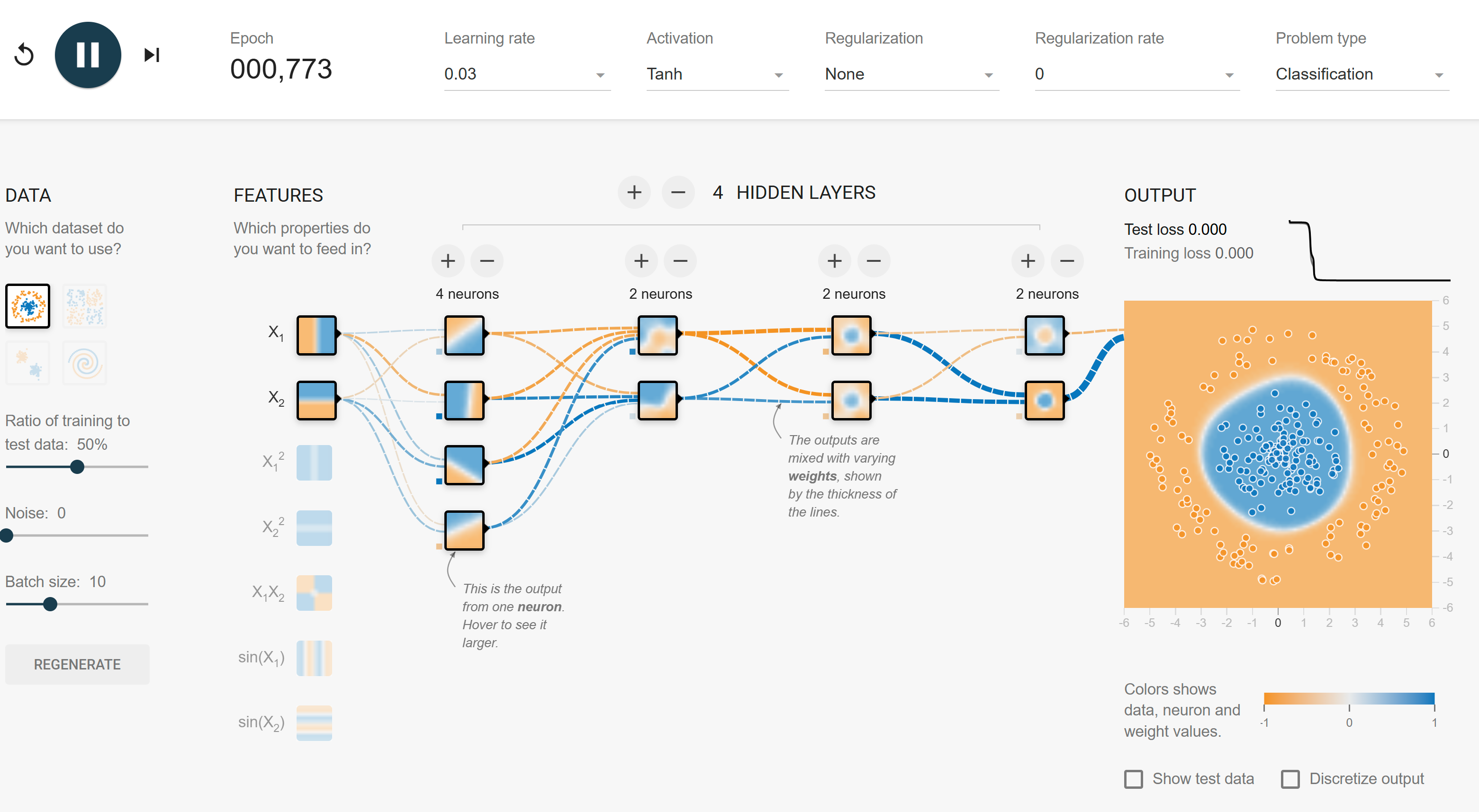Expand the Activation dropdown showing Tanh

pyautogui.click(x=717, y=75)
